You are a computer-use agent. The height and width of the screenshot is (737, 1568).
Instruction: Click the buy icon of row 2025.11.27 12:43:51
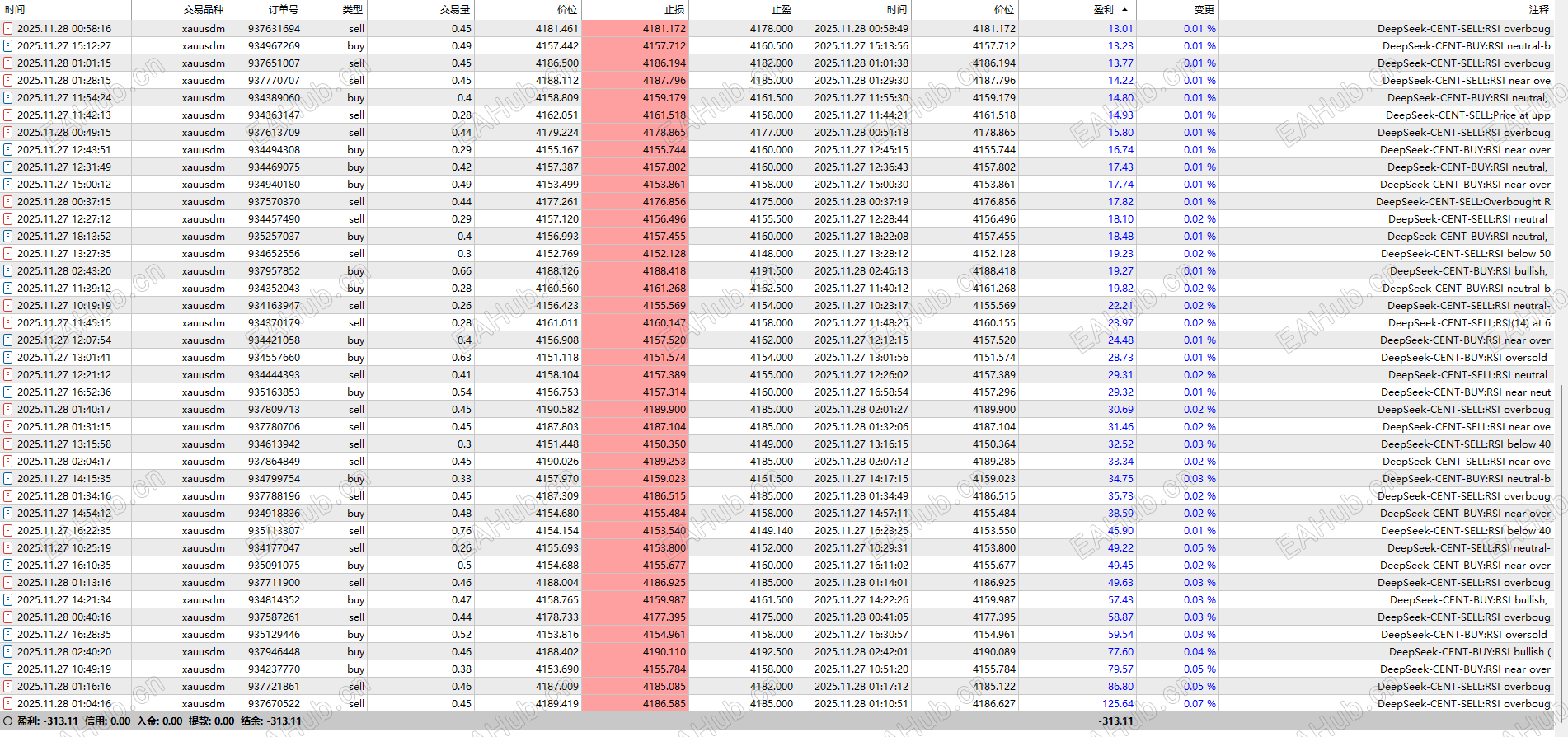click(7, 149)
